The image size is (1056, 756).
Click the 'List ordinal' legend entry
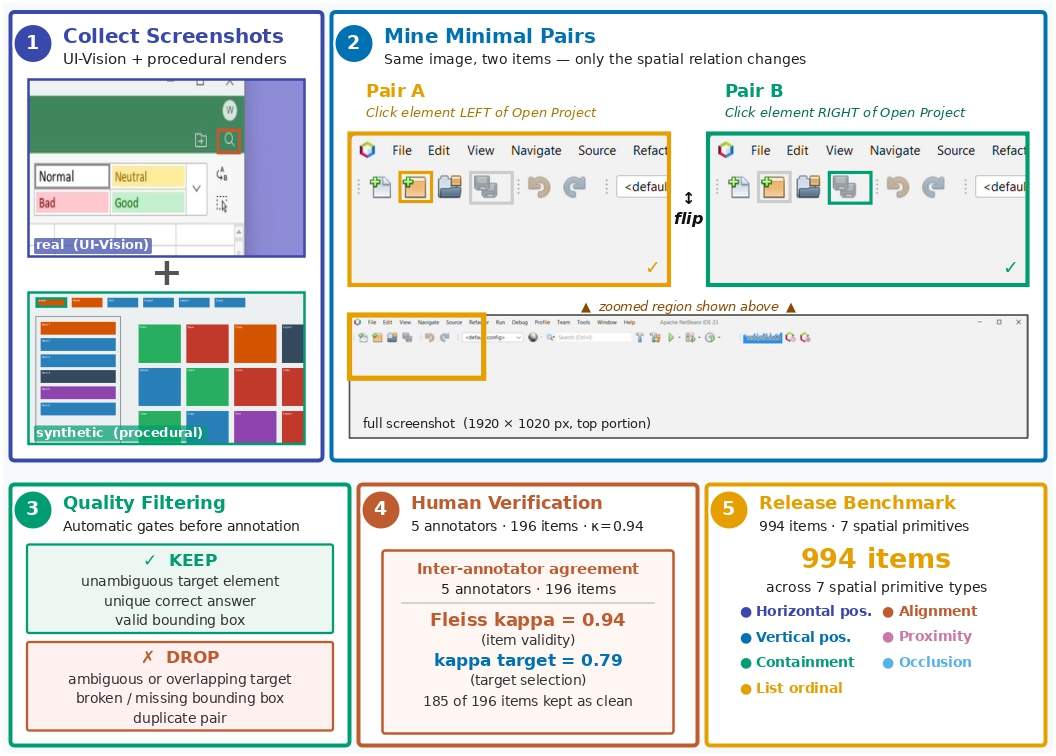click(x=791, y=688)
